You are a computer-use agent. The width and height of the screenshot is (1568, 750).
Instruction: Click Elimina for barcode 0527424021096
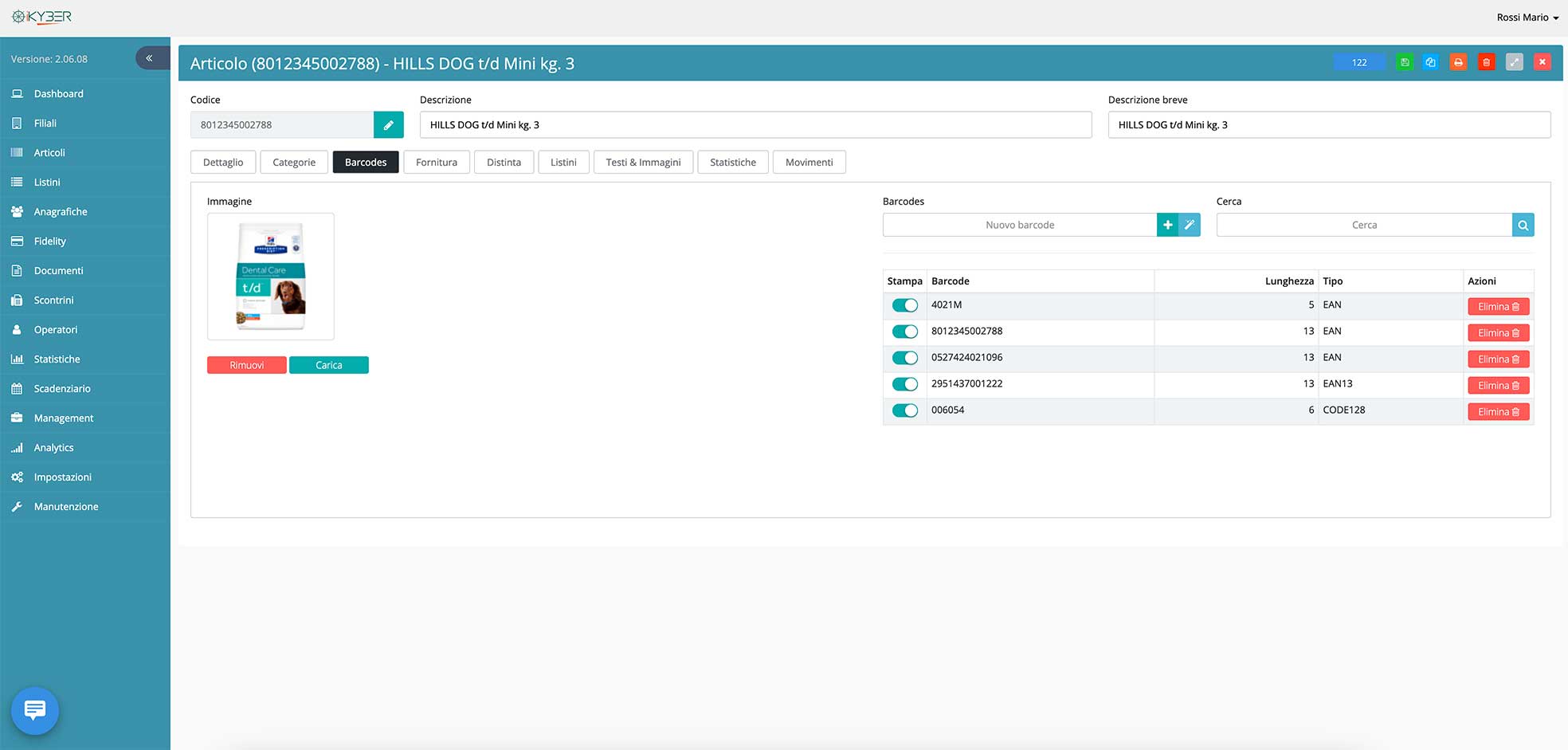click(1499, 359)
